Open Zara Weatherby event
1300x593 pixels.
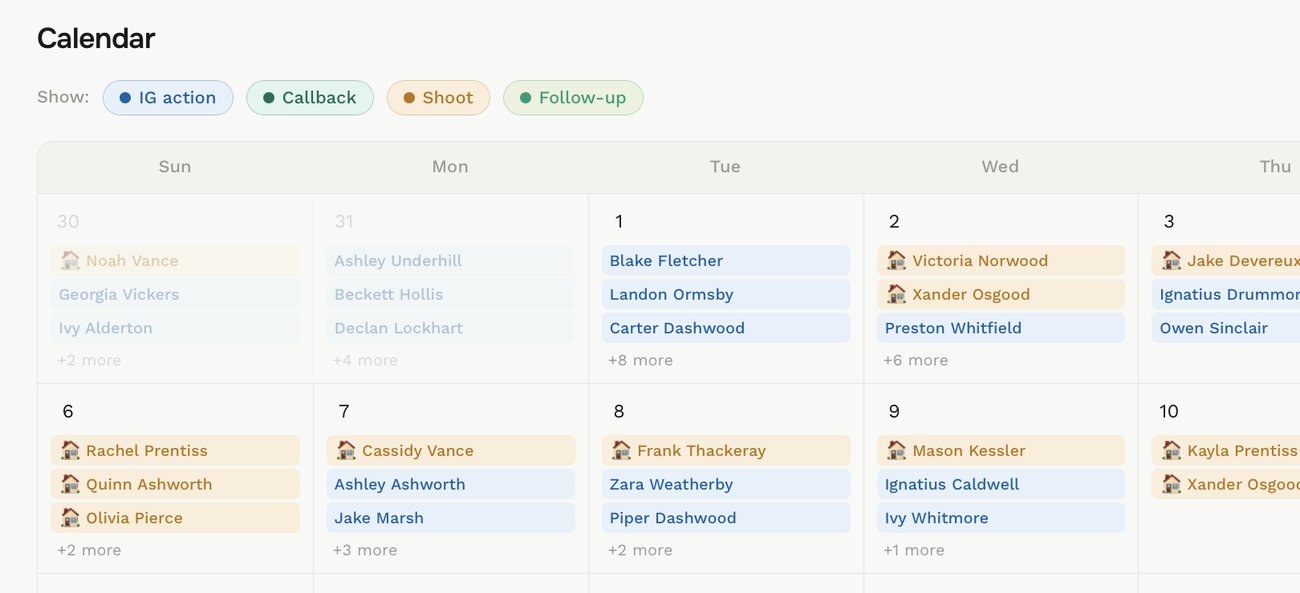pyautogui.click(x=726, y=484)
